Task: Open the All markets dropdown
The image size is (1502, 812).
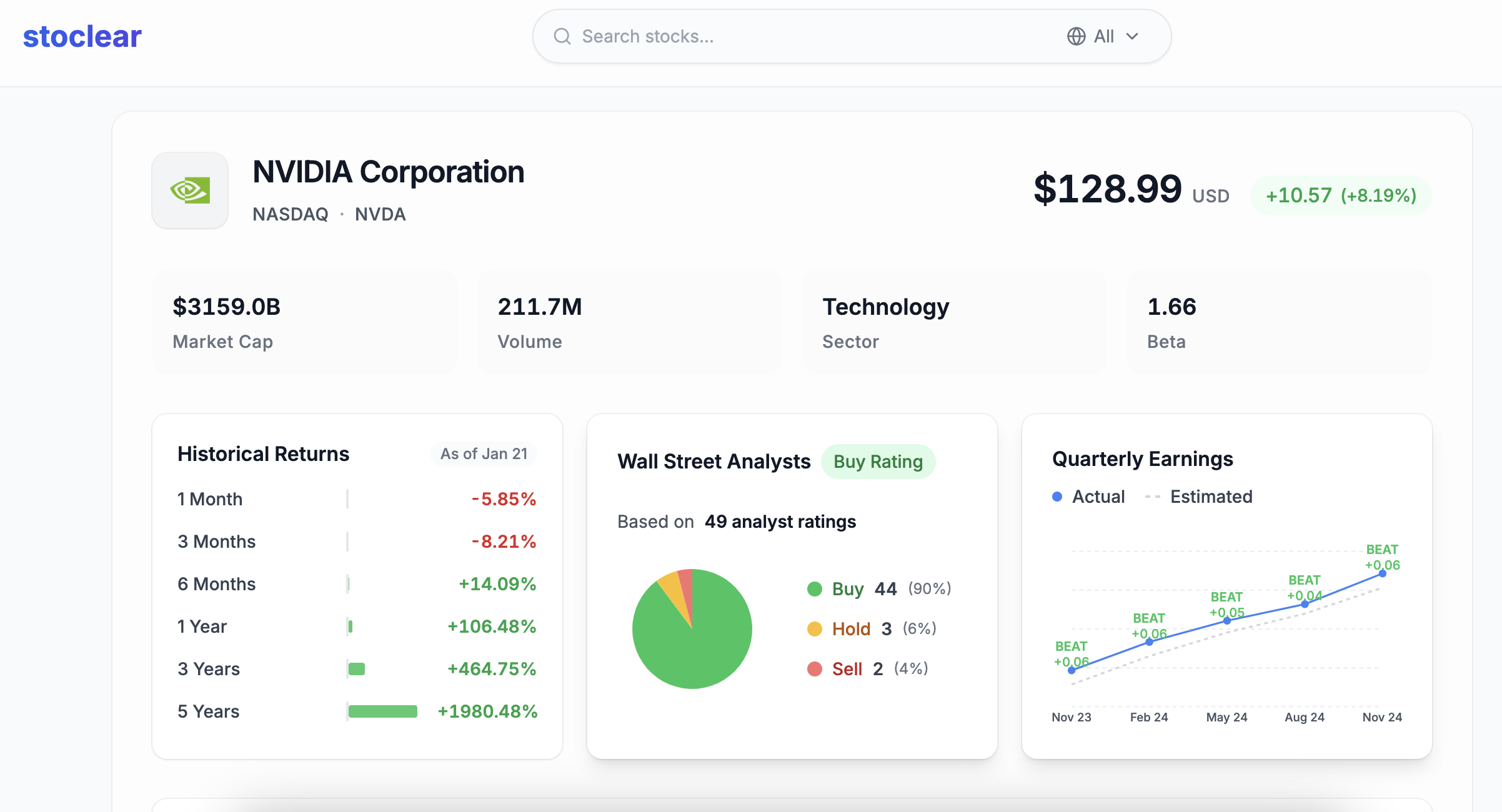Action: (x=1103, y=36)
